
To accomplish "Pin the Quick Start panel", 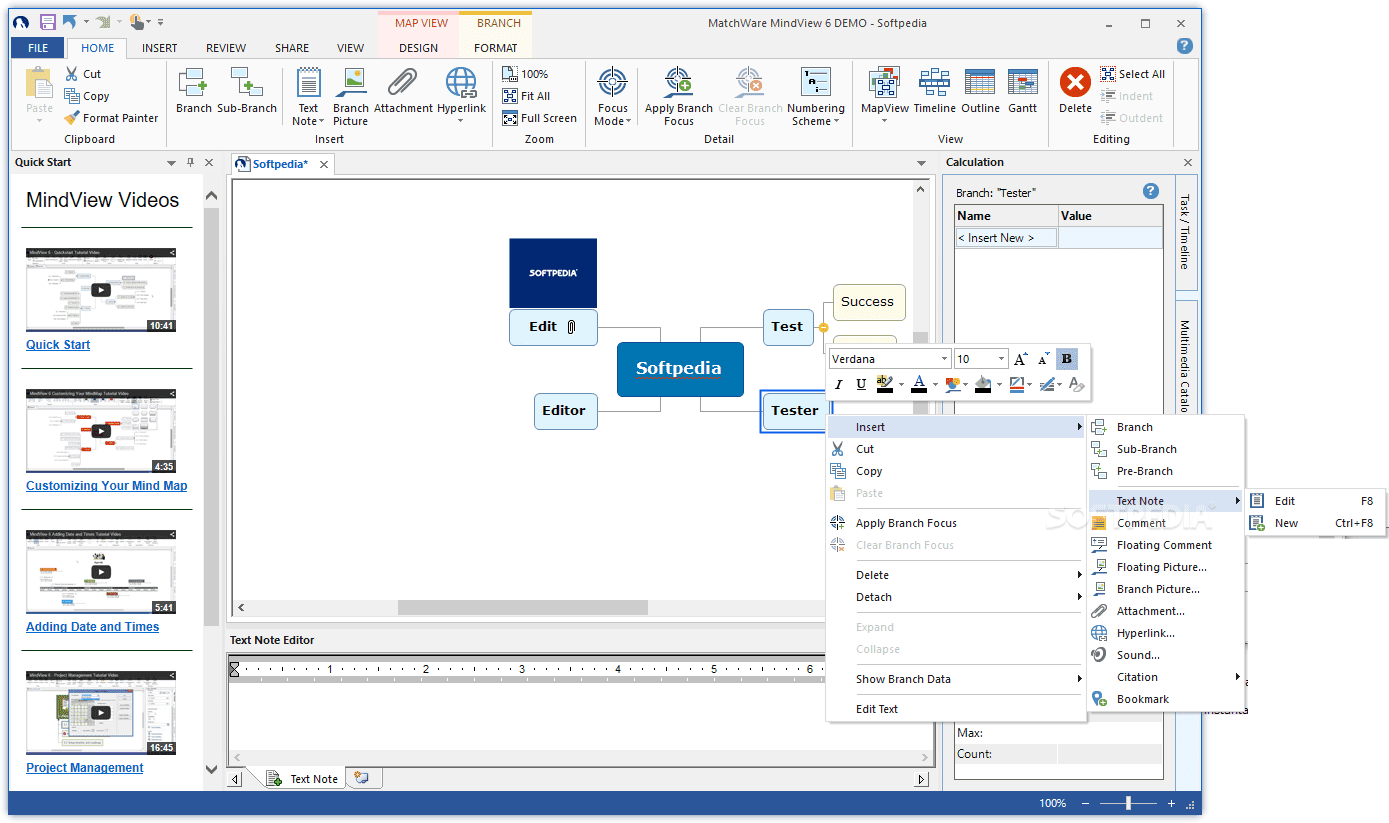I will 190,162.
